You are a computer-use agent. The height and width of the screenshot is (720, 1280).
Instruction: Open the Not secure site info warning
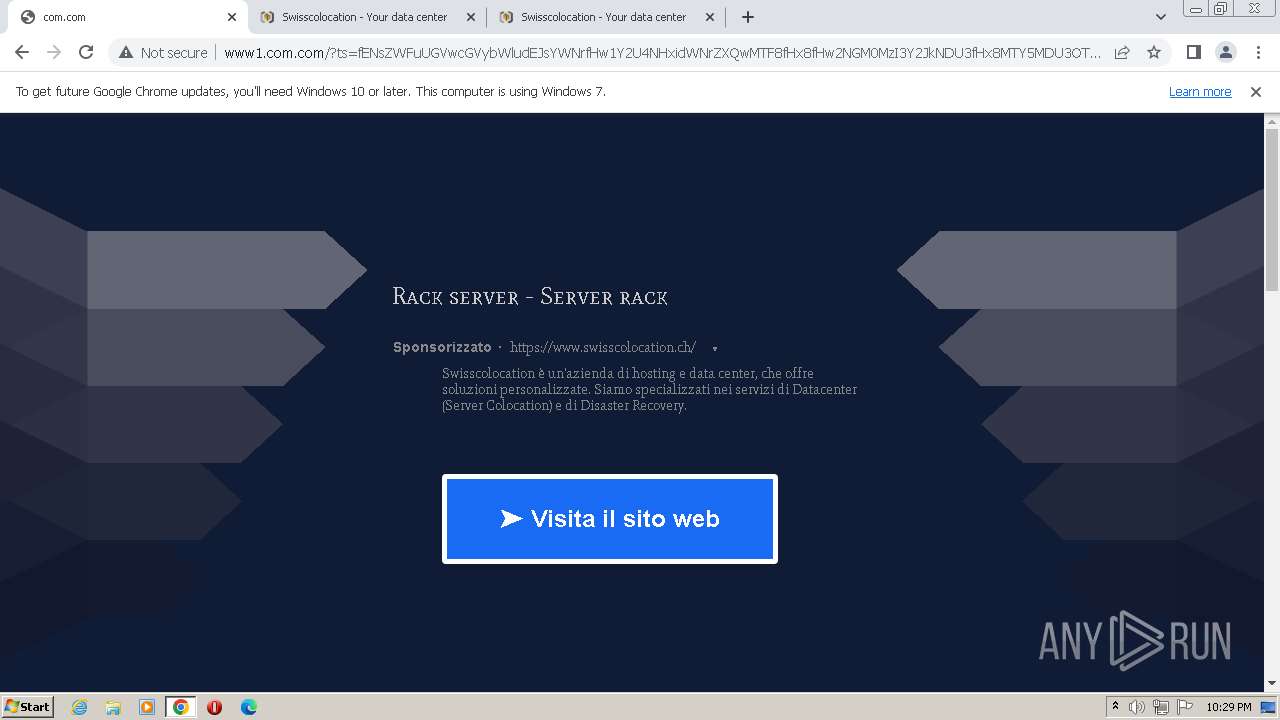[163, 53]
